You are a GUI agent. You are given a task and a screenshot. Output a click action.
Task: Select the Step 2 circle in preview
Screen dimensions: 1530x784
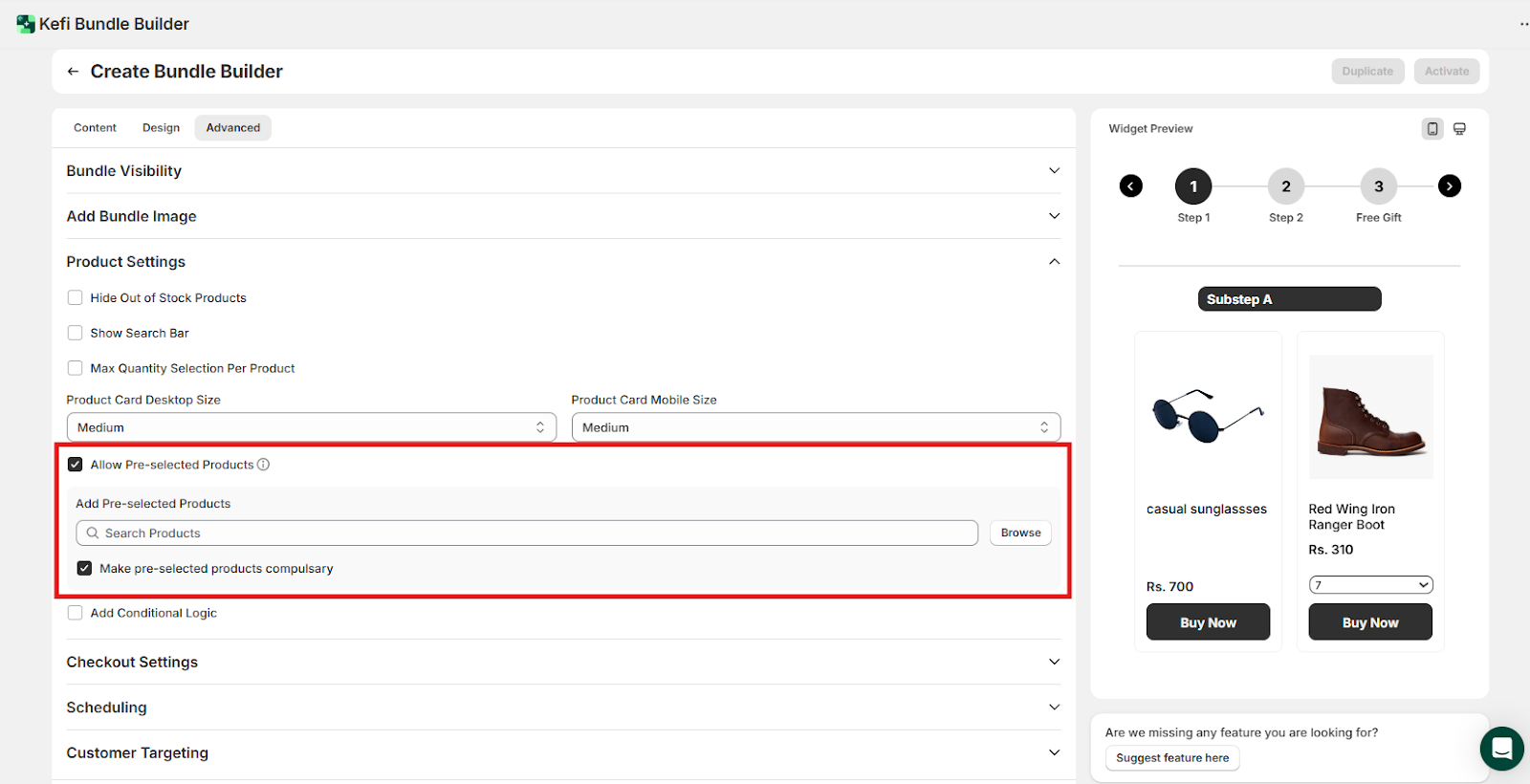(x=1285, y=186)
